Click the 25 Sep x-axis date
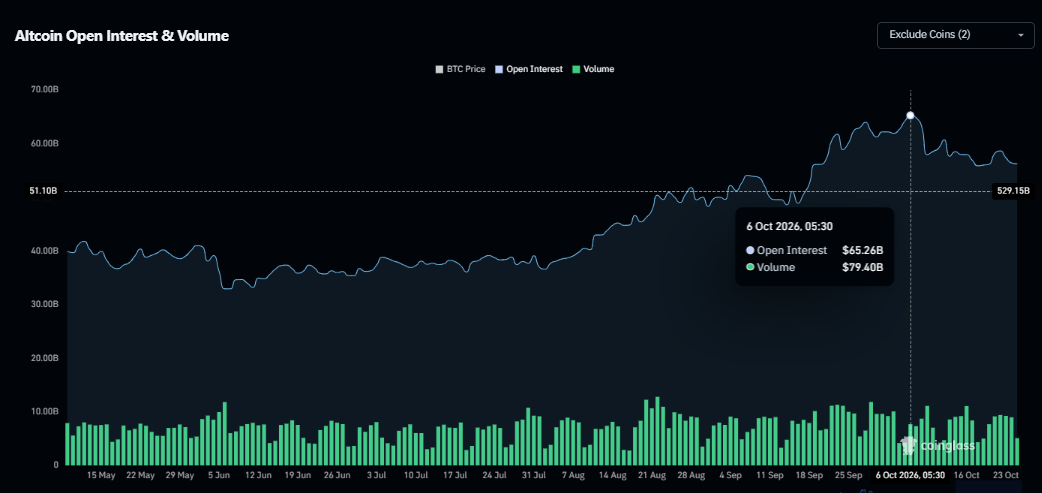The width and height of the screenshot is (1042, 493). (x=849, y=476)
